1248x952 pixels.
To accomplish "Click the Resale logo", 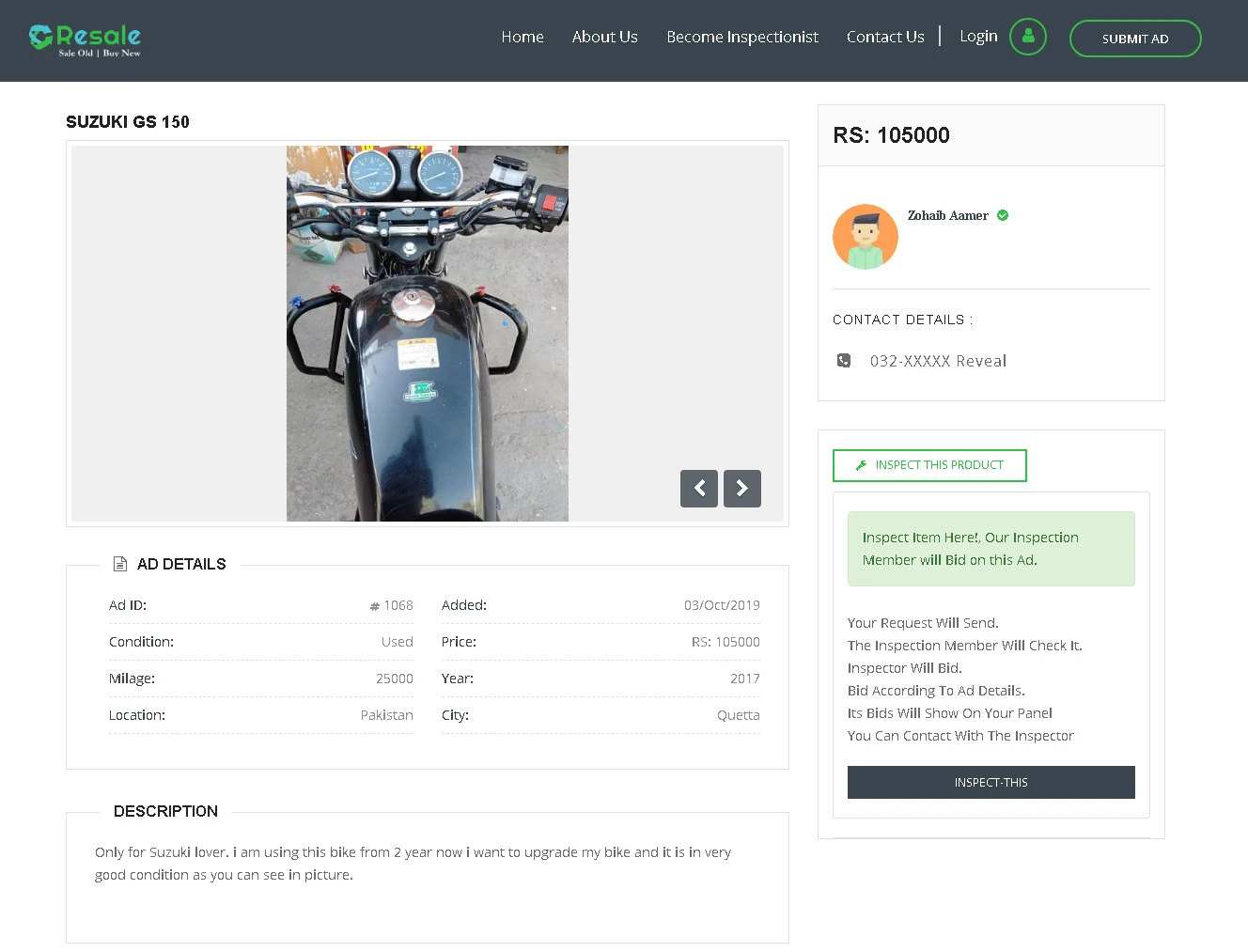I will point(85,40).
